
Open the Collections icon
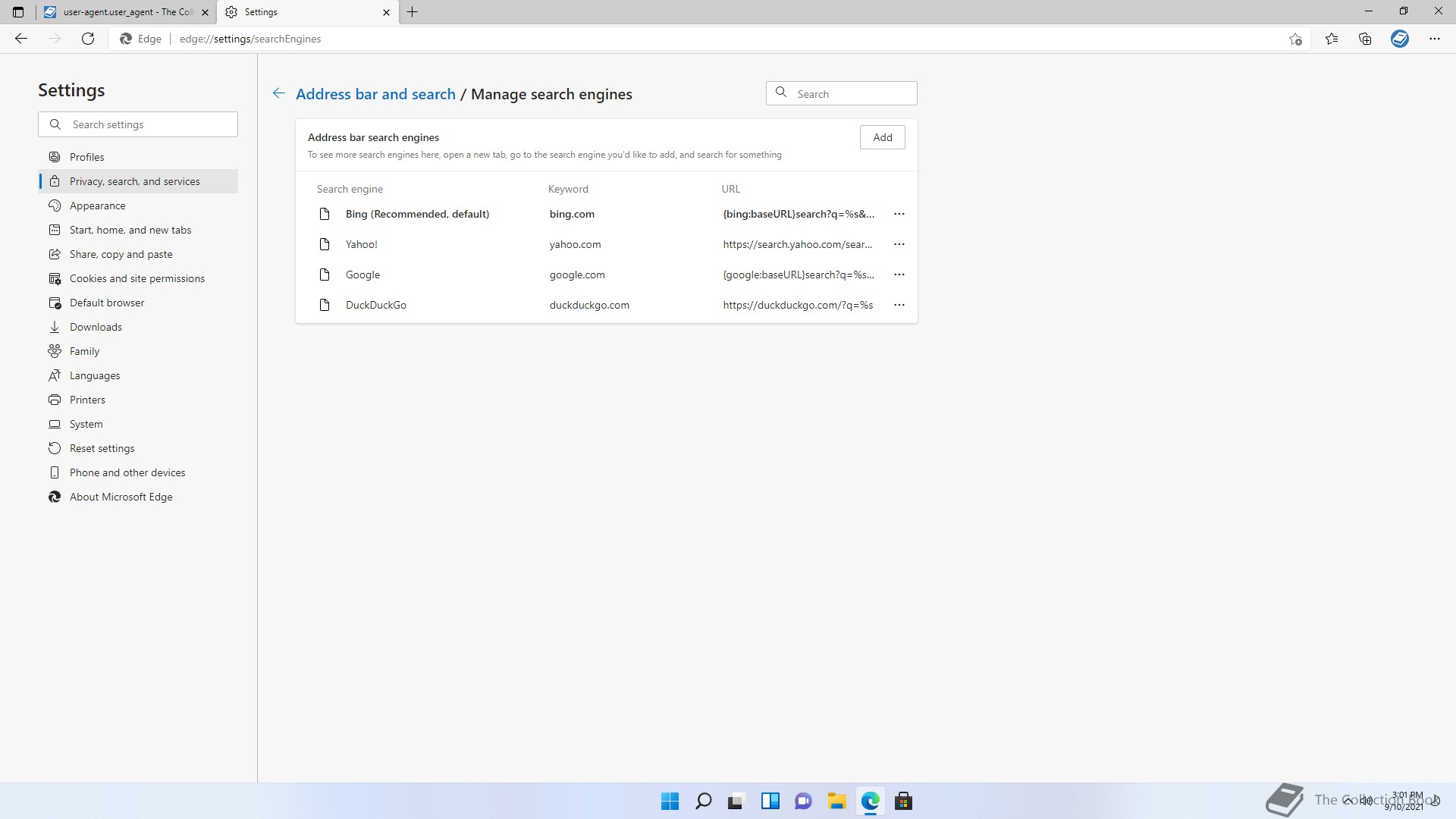[1365, 39]
